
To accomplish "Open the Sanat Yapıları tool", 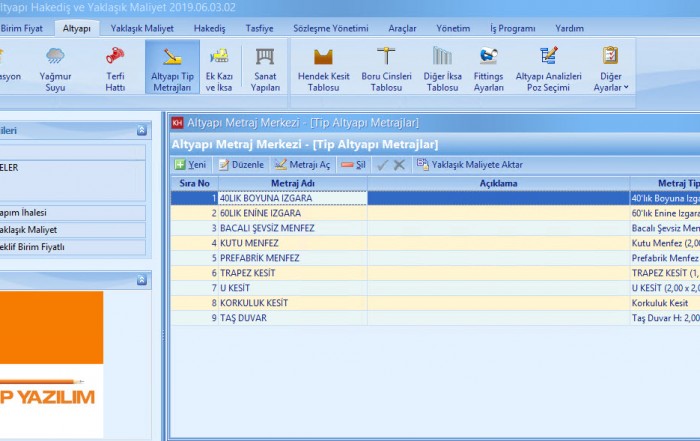I will [266, 67].
